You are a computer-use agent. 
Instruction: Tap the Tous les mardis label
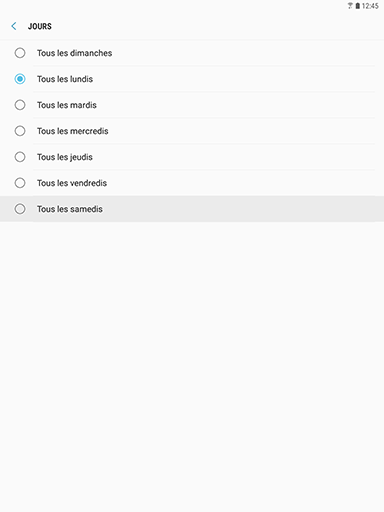(67, 105)
